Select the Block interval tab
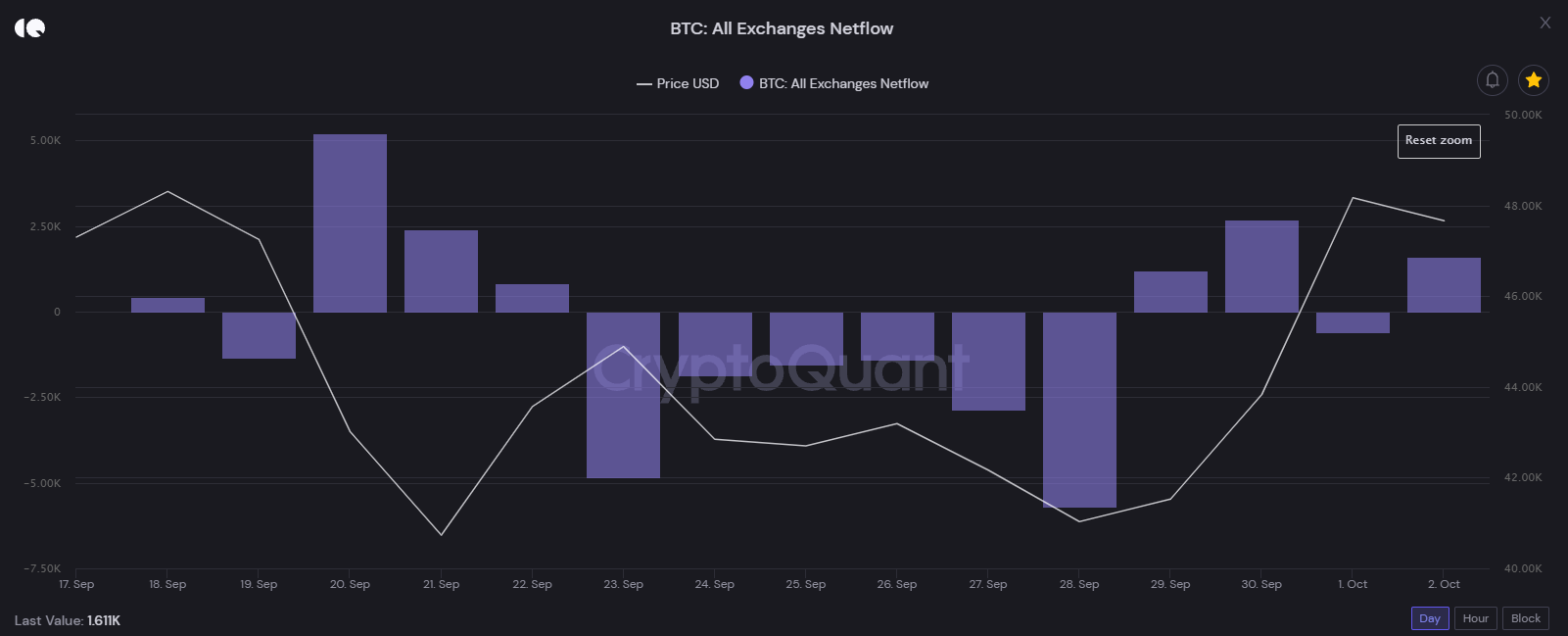The height and width of the screenshot is (636, 1568). pos(1525,618)
